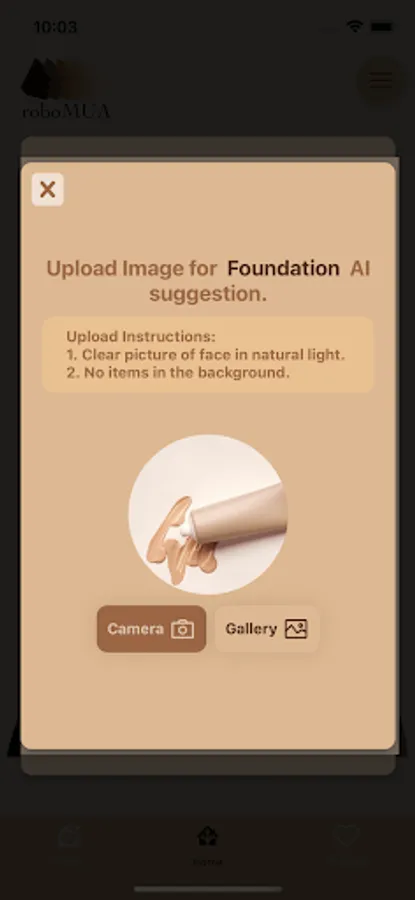The image size is (415, 900).
Task: Click the Wi-Fi status icon
Action: (355, 26)
